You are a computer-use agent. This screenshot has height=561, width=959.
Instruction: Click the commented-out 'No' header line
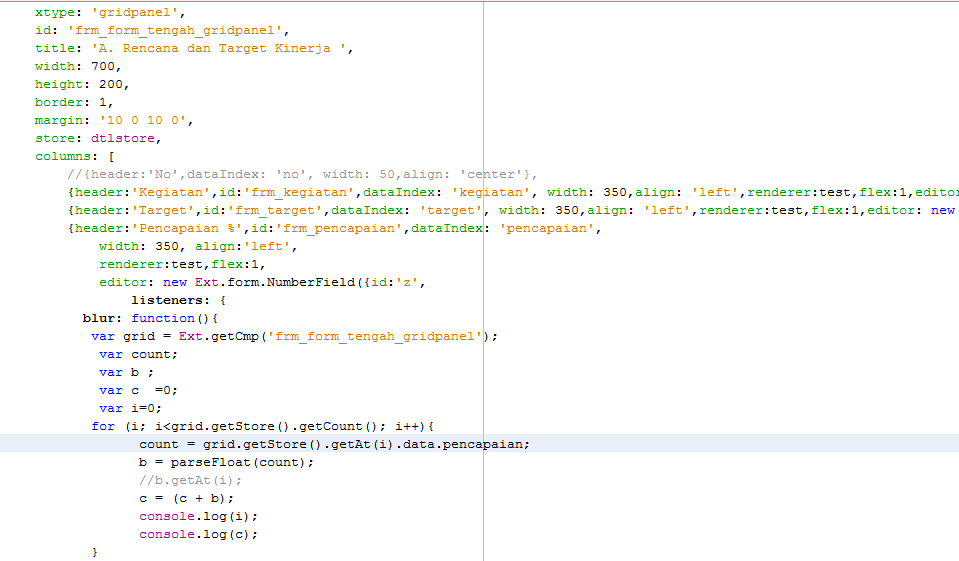(302, 174)
